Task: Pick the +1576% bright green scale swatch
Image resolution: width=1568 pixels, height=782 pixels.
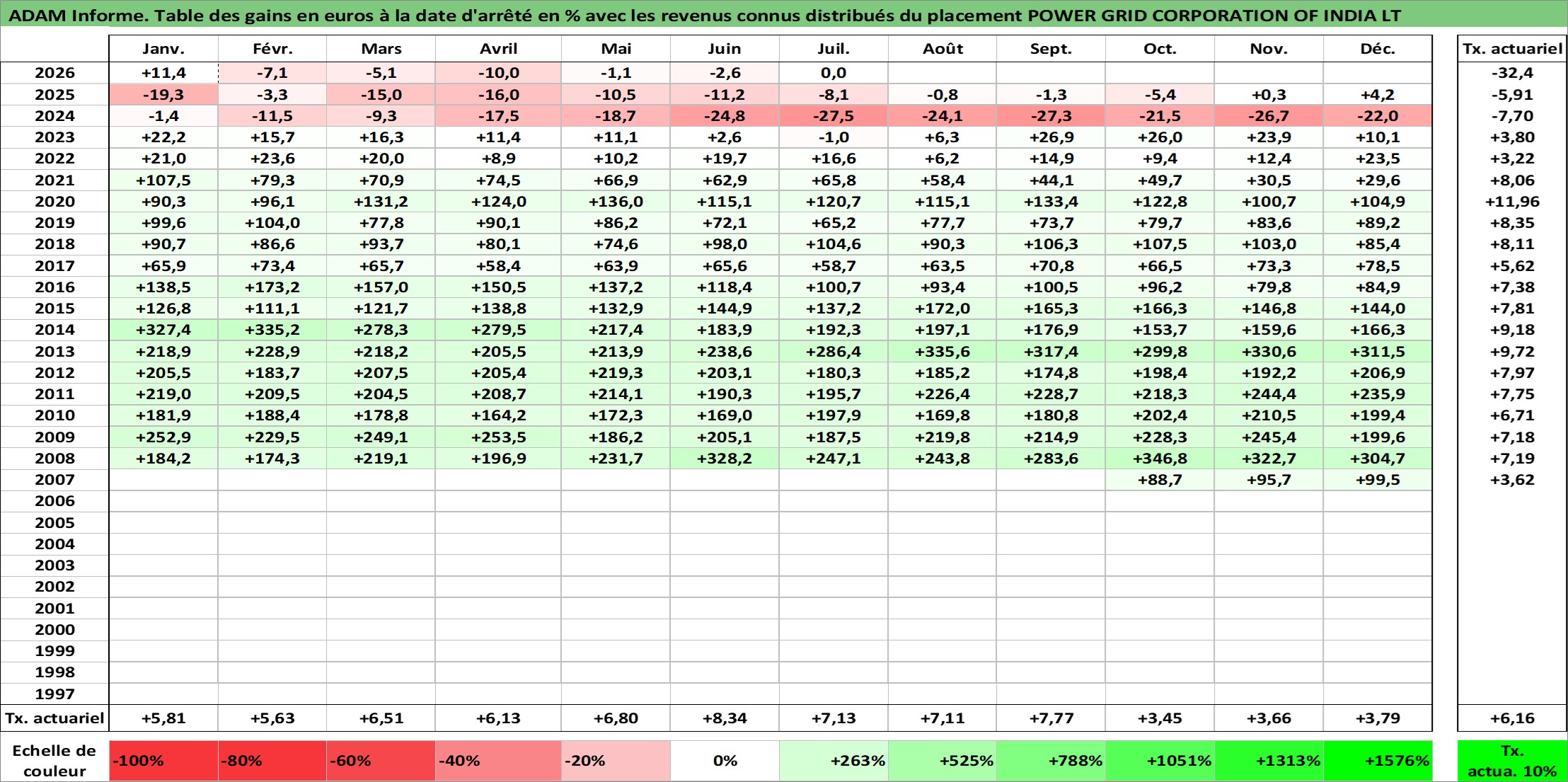Action: click(x=1378, y=761)
